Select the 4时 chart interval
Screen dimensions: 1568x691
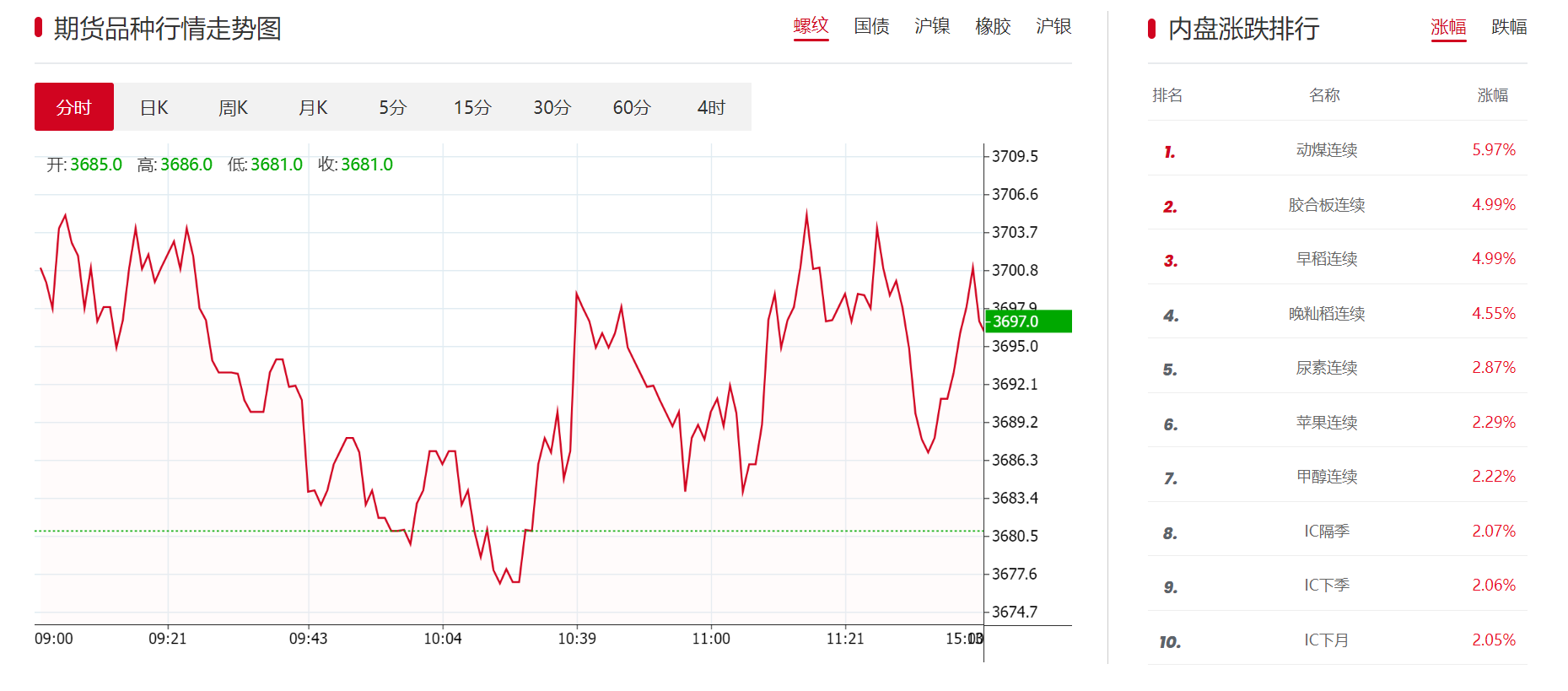coord(711,107)
